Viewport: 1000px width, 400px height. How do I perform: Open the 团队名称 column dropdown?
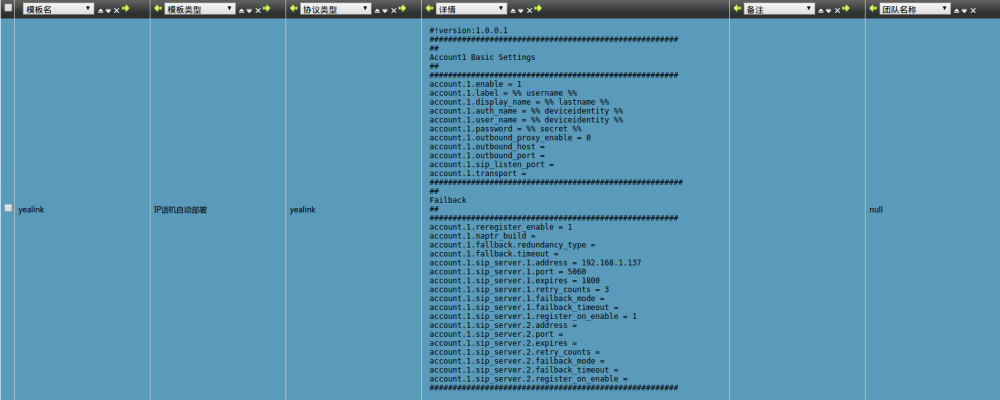coord(915,9)
